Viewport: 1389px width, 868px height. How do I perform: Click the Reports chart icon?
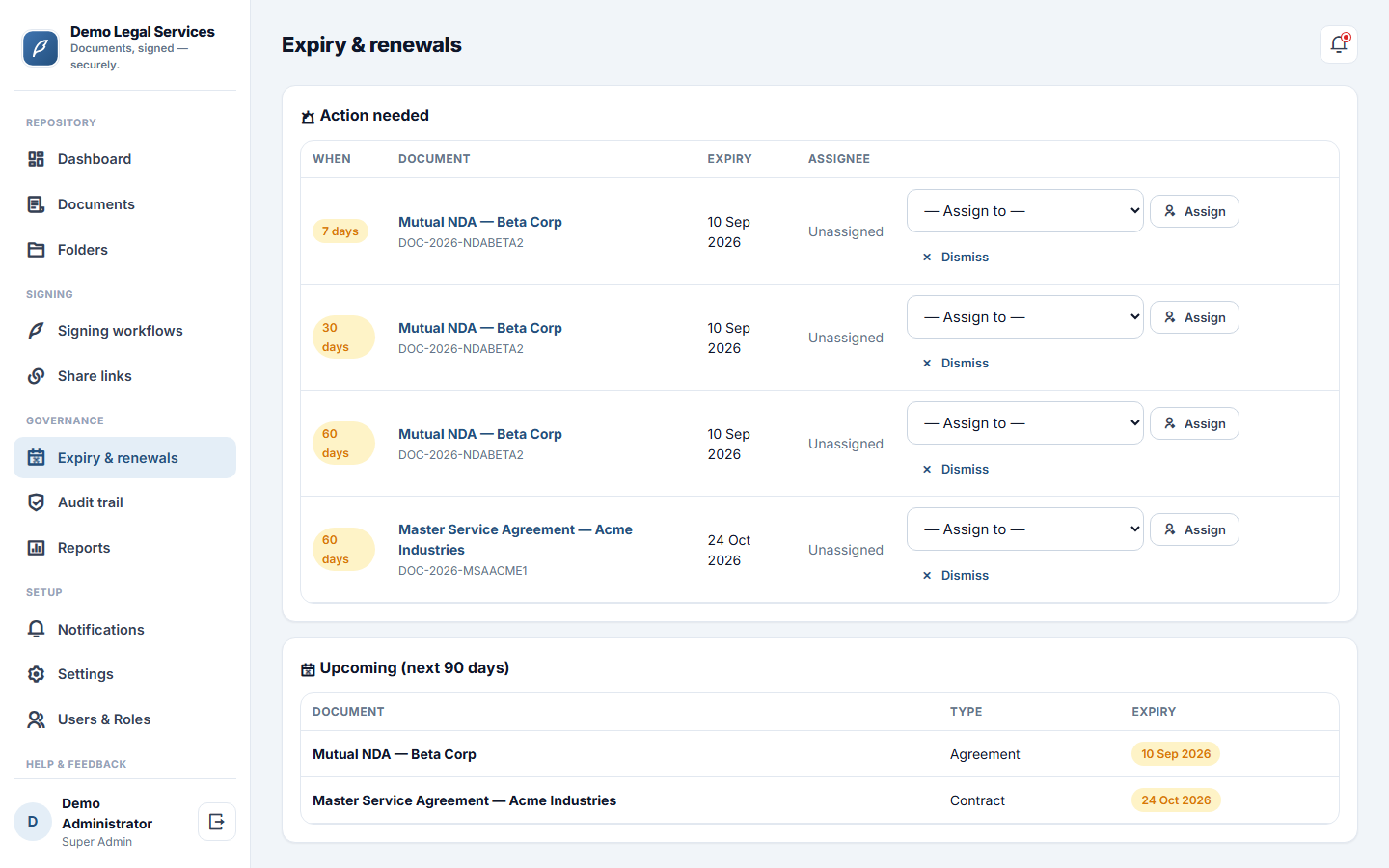pos(37,548)
